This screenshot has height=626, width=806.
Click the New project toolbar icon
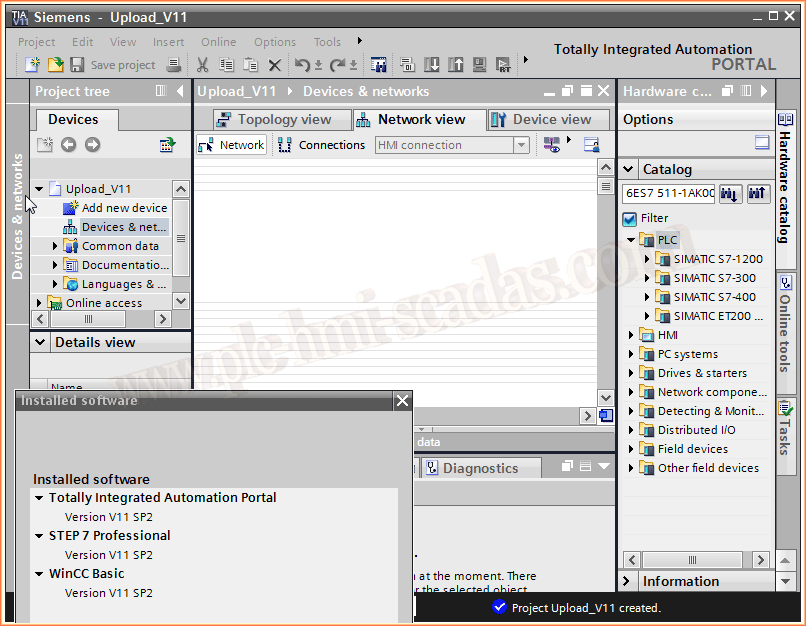point(33,65)
